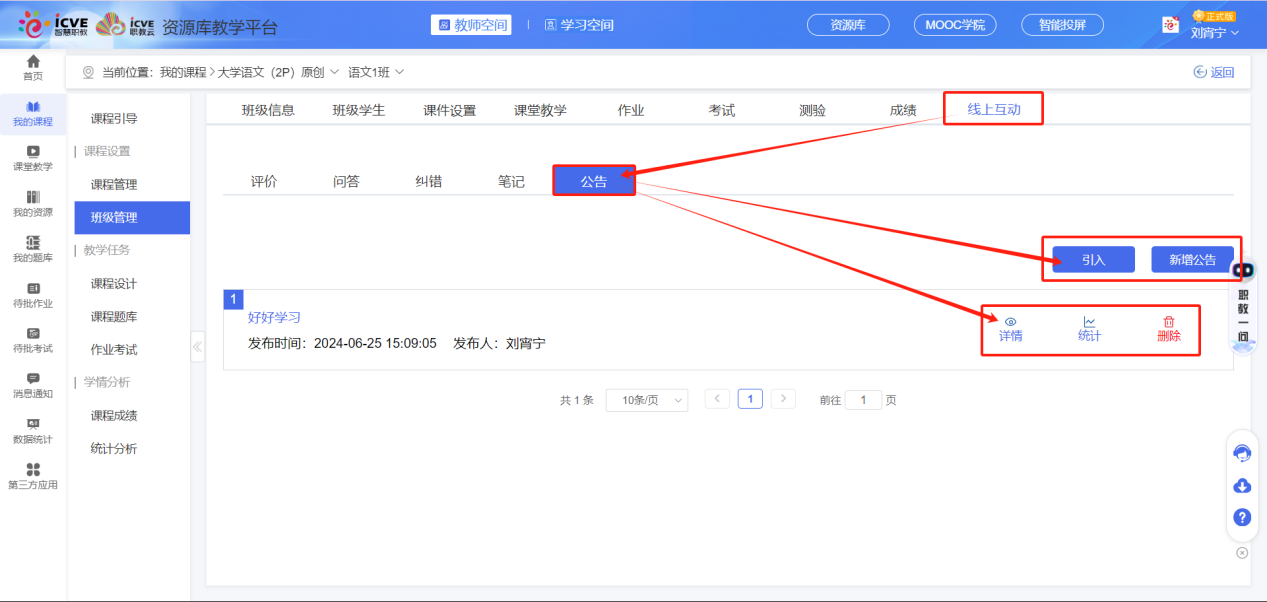Click the floating download cloud icon
Image resolution: width=1267 pixels, height=602 pixels.
click(1242, 486)
